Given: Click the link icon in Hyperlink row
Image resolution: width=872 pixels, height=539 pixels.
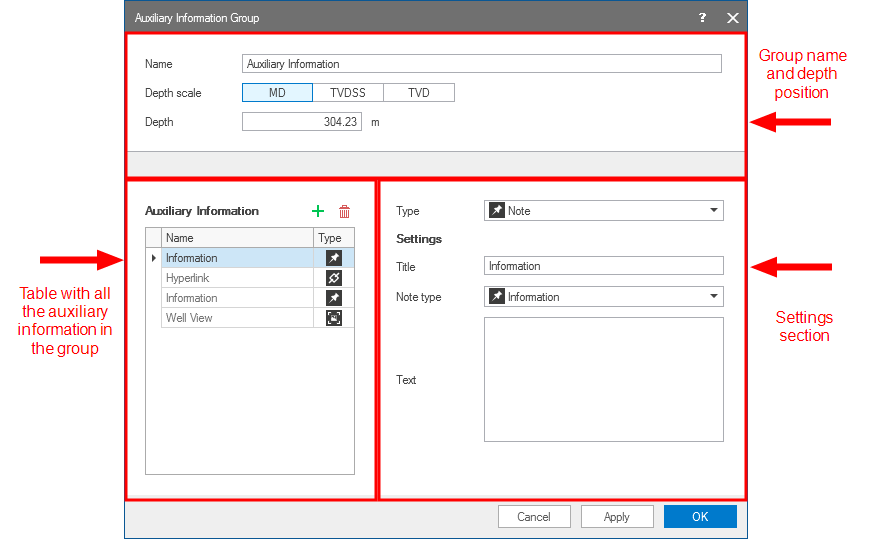Looking at the screenshot, I should click(x=334, y=278).
